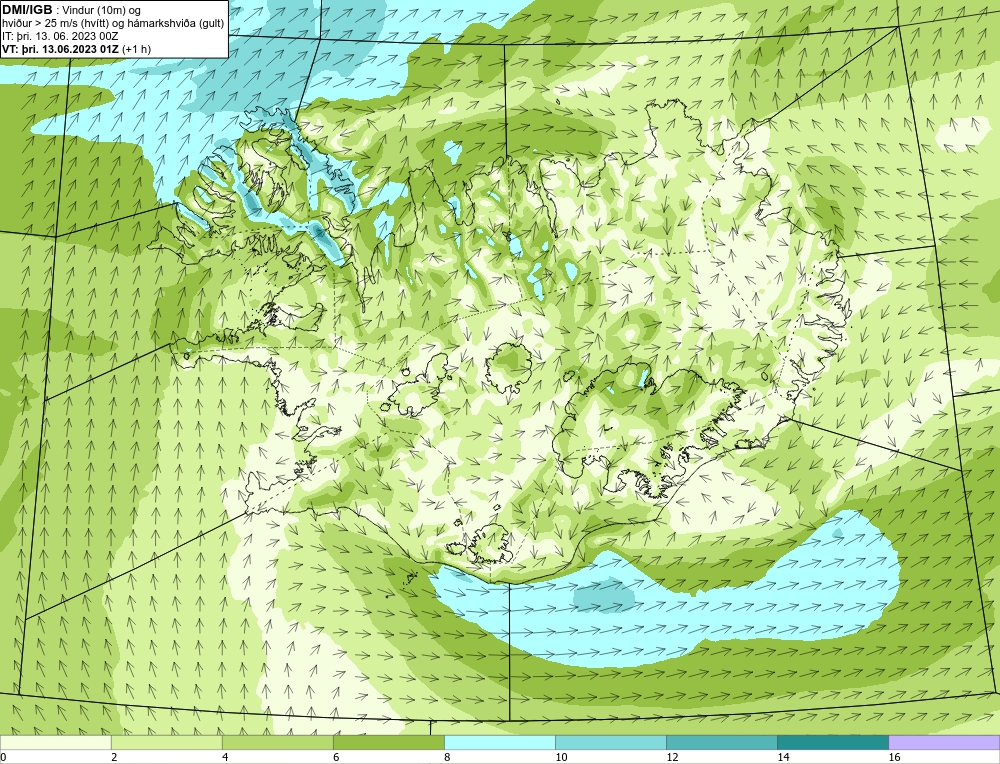
Task: Click the 'VT: þri. 13.06.2023 01Z (+1 h)' line
Action: [x=77, y=49]
